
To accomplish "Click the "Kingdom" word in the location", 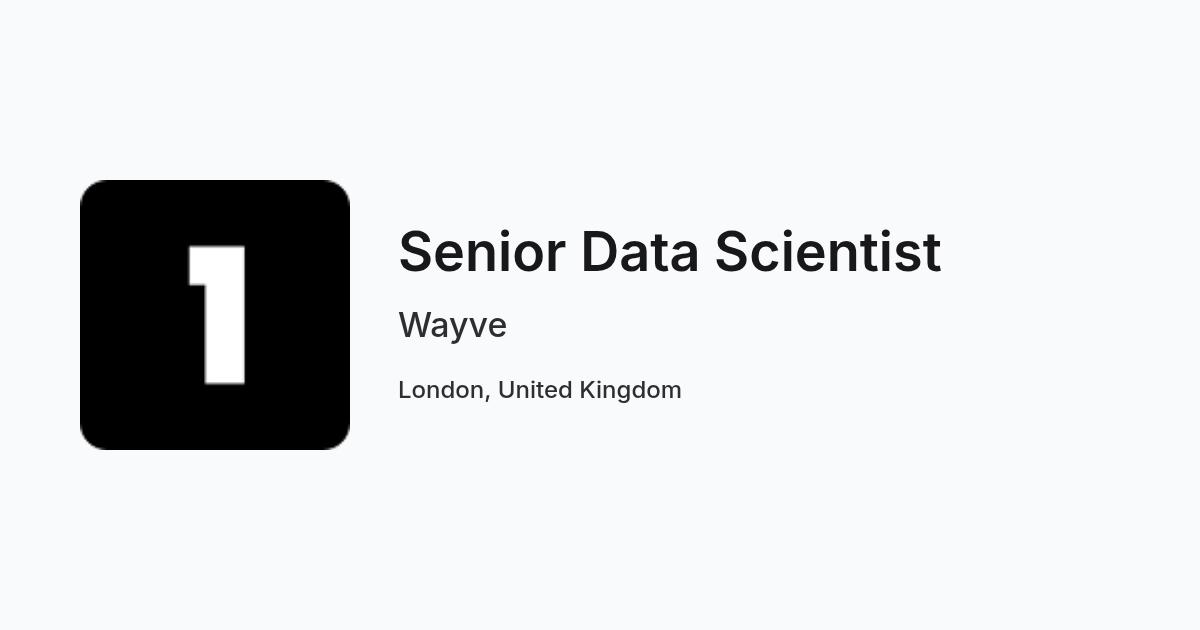I will (630, 391).
